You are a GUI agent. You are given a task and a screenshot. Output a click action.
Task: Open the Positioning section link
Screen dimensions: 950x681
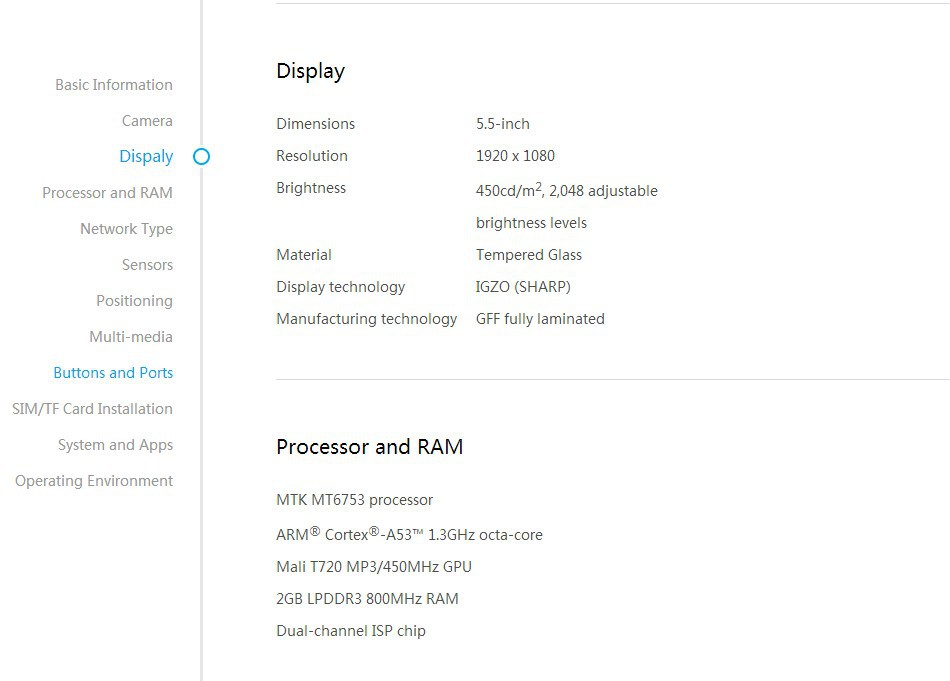(x=134, y=301)
